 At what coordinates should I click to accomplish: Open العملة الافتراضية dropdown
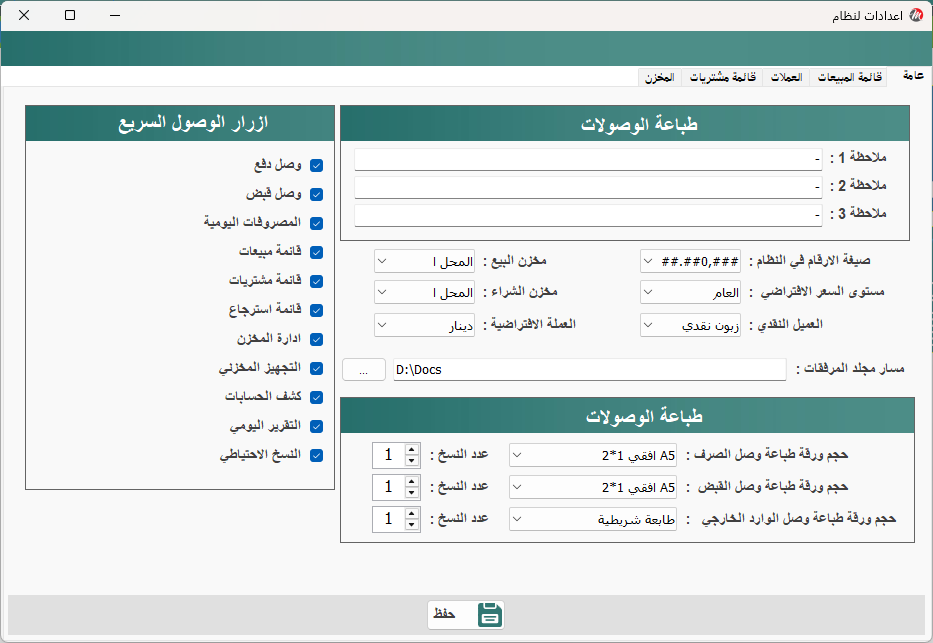424,325
